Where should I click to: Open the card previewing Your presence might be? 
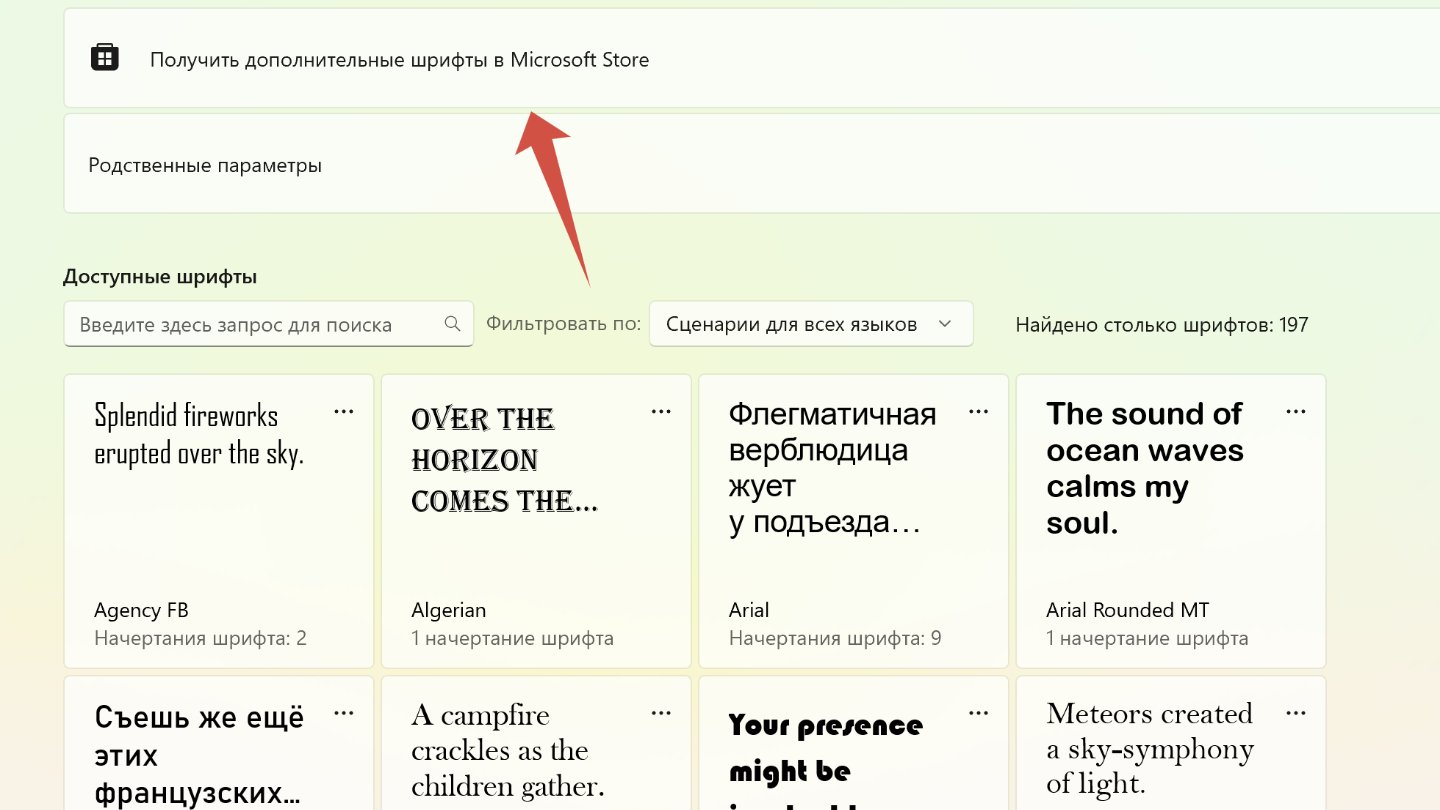[853, 743]
